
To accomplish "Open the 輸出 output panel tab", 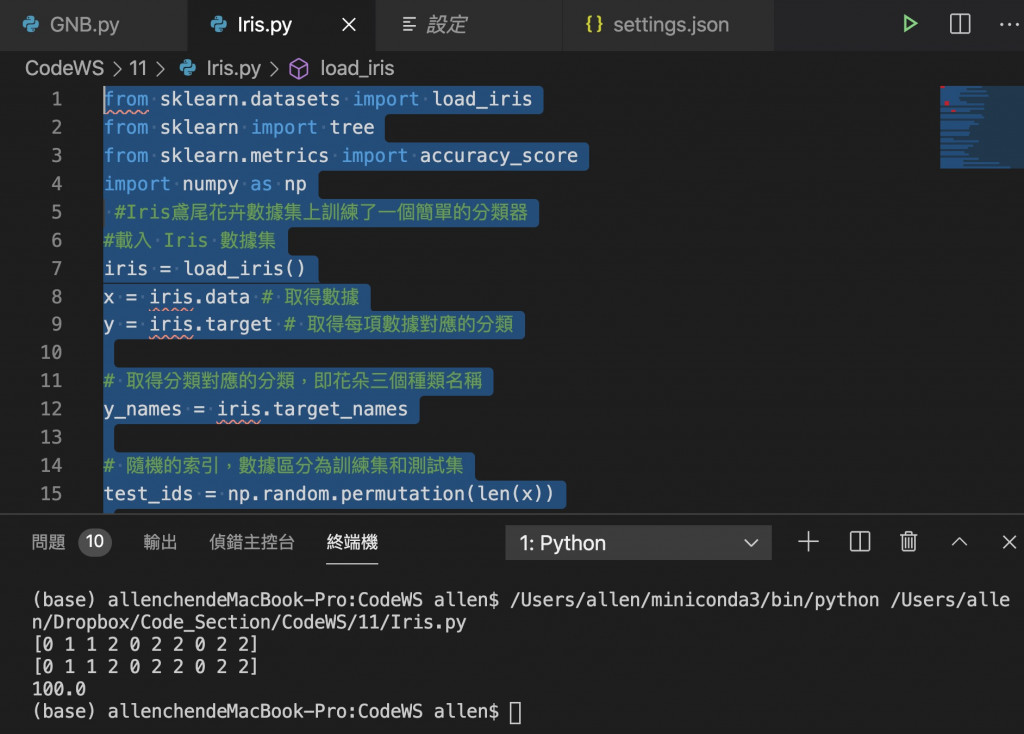I will click(x=160, y=541).
